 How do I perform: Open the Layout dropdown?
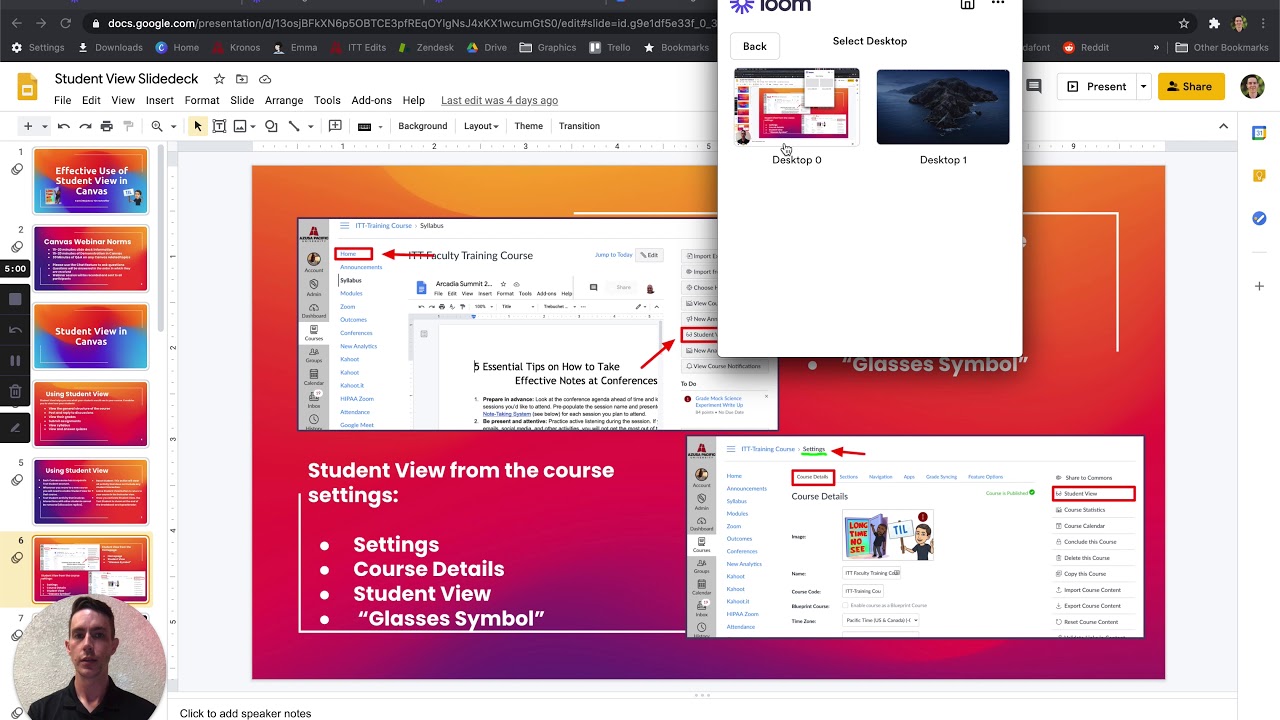coord(481,126)
